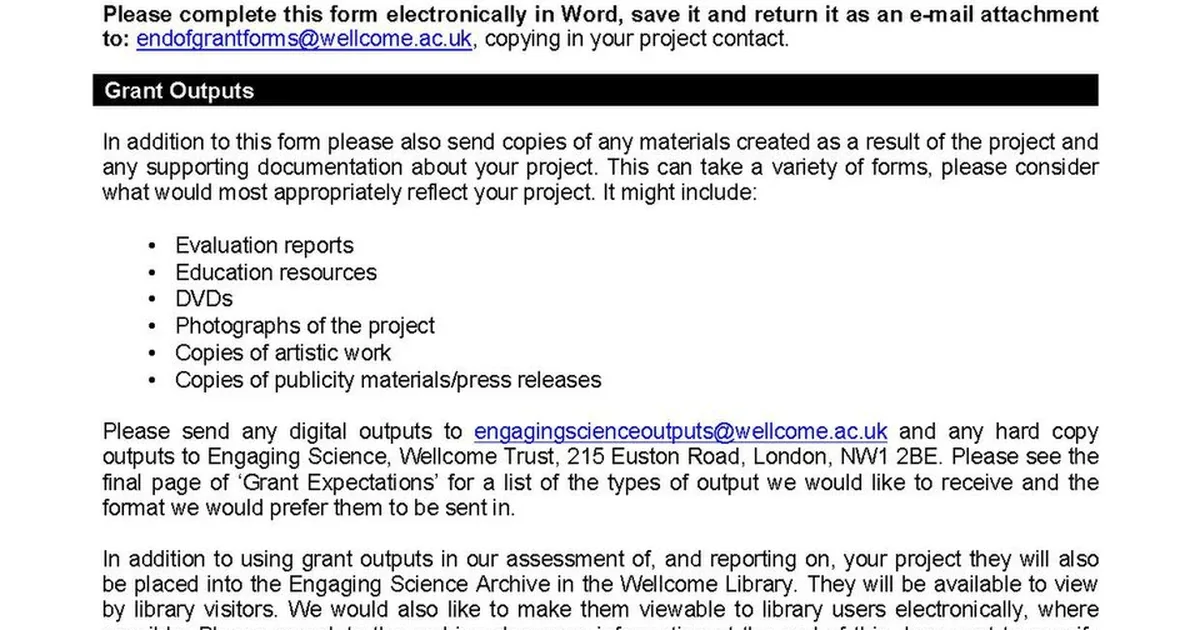
Task: Click the bullet point before 'Evaluation reports'
Action: [151, 246]
